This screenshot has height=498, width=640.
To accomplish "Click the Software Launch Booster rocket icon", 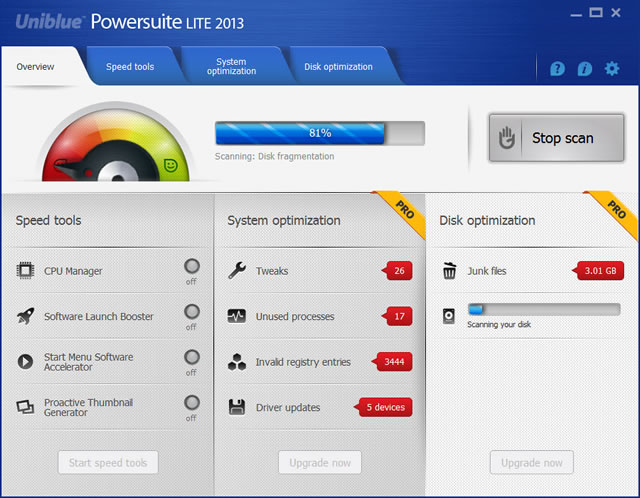I will click(x=25, y=316).
